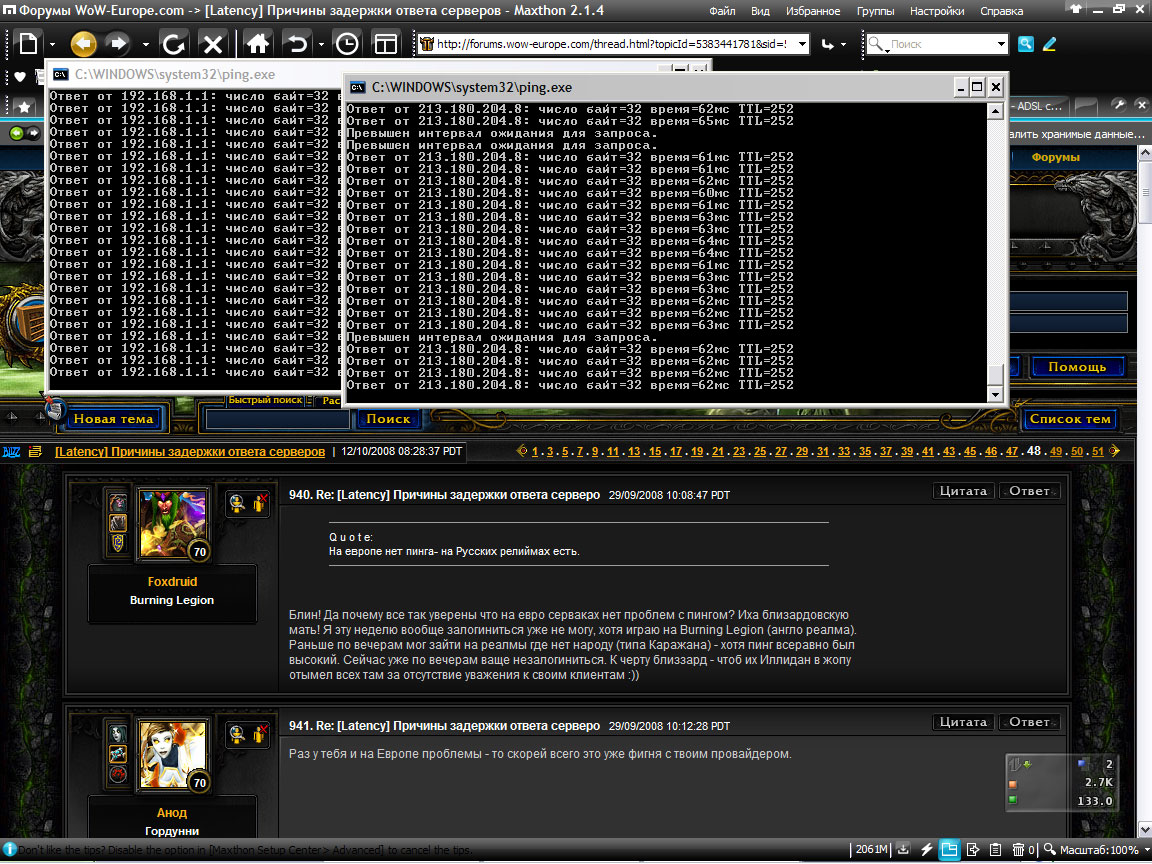Click the go arrow beside address bar
Screen dimensions: 1152x864
[828, 44]
